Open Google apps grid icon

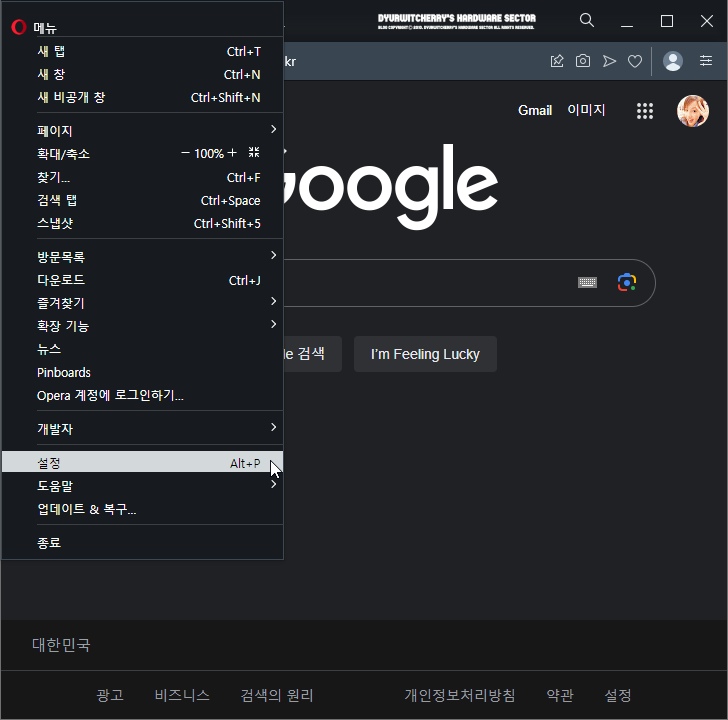coord(645,111)
